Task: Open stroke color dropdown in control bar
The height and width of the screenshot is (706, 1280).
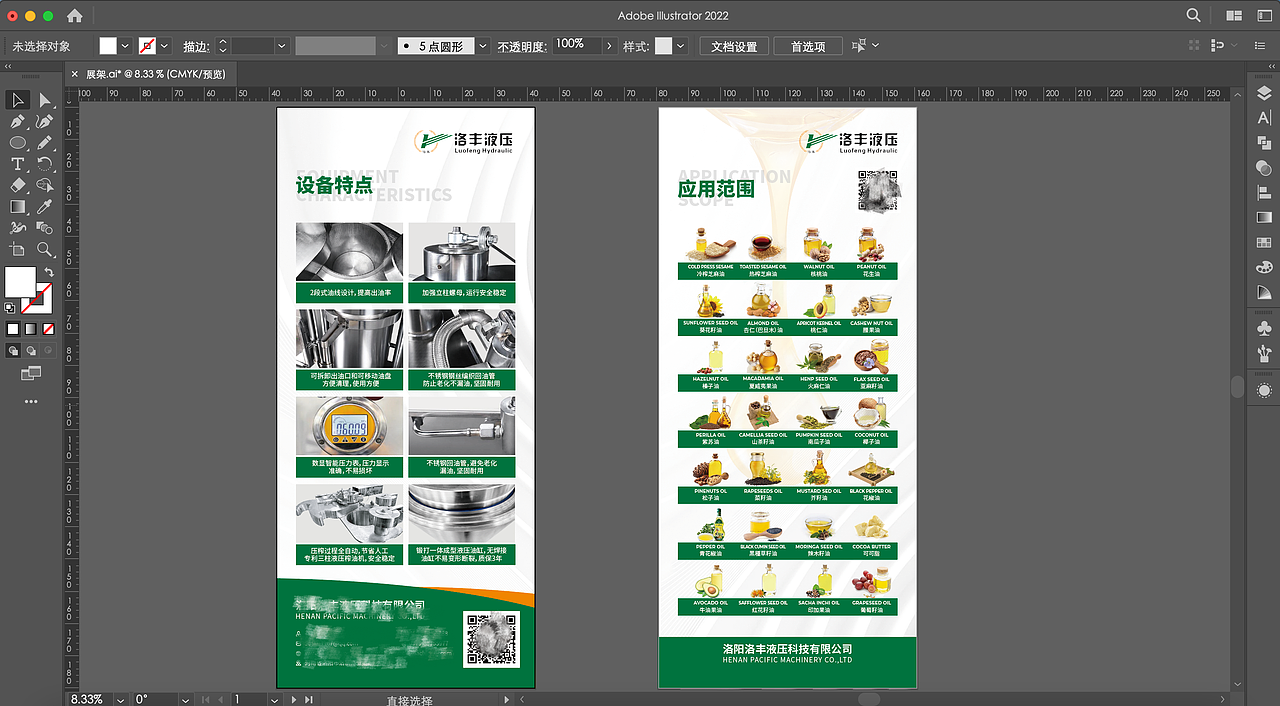Action: (x=164, y=46)
